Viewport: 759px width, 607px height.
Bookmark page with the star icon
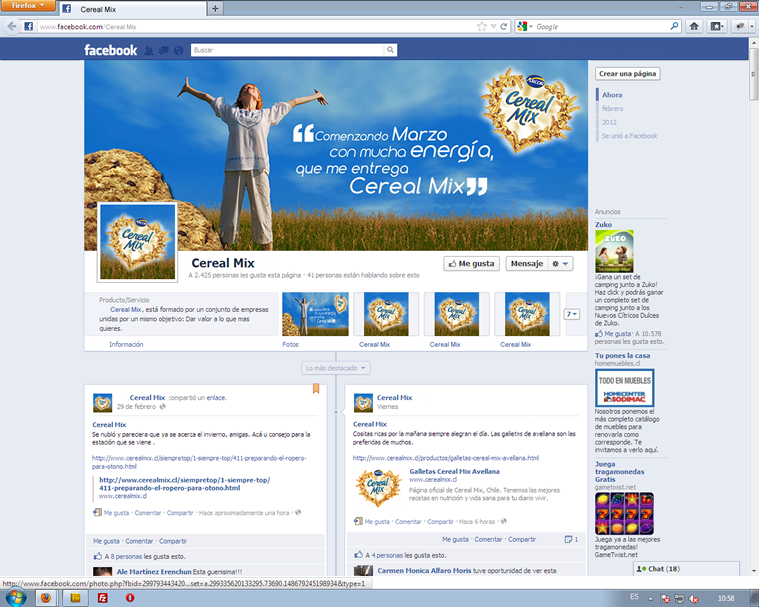pyautogui.click(x=482, y=27)
